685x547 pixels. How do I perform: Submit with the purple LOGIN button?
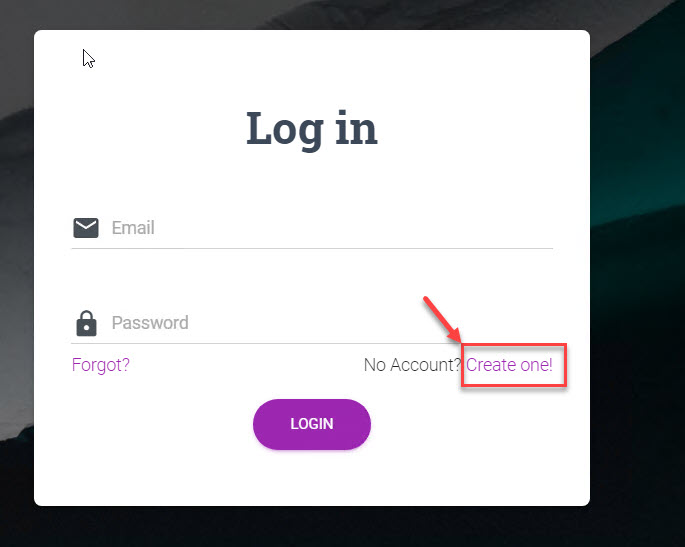click(312, 424)
